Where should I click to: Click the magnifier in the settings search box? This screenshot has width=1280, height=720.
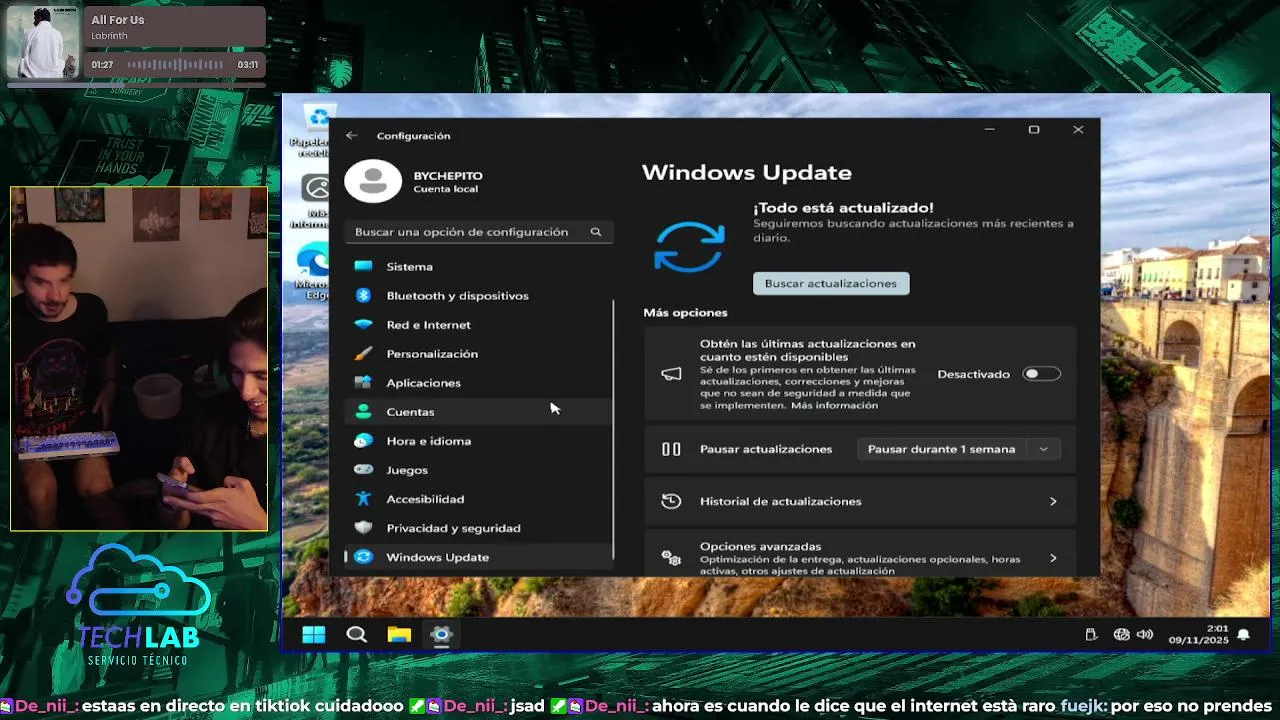596,232
